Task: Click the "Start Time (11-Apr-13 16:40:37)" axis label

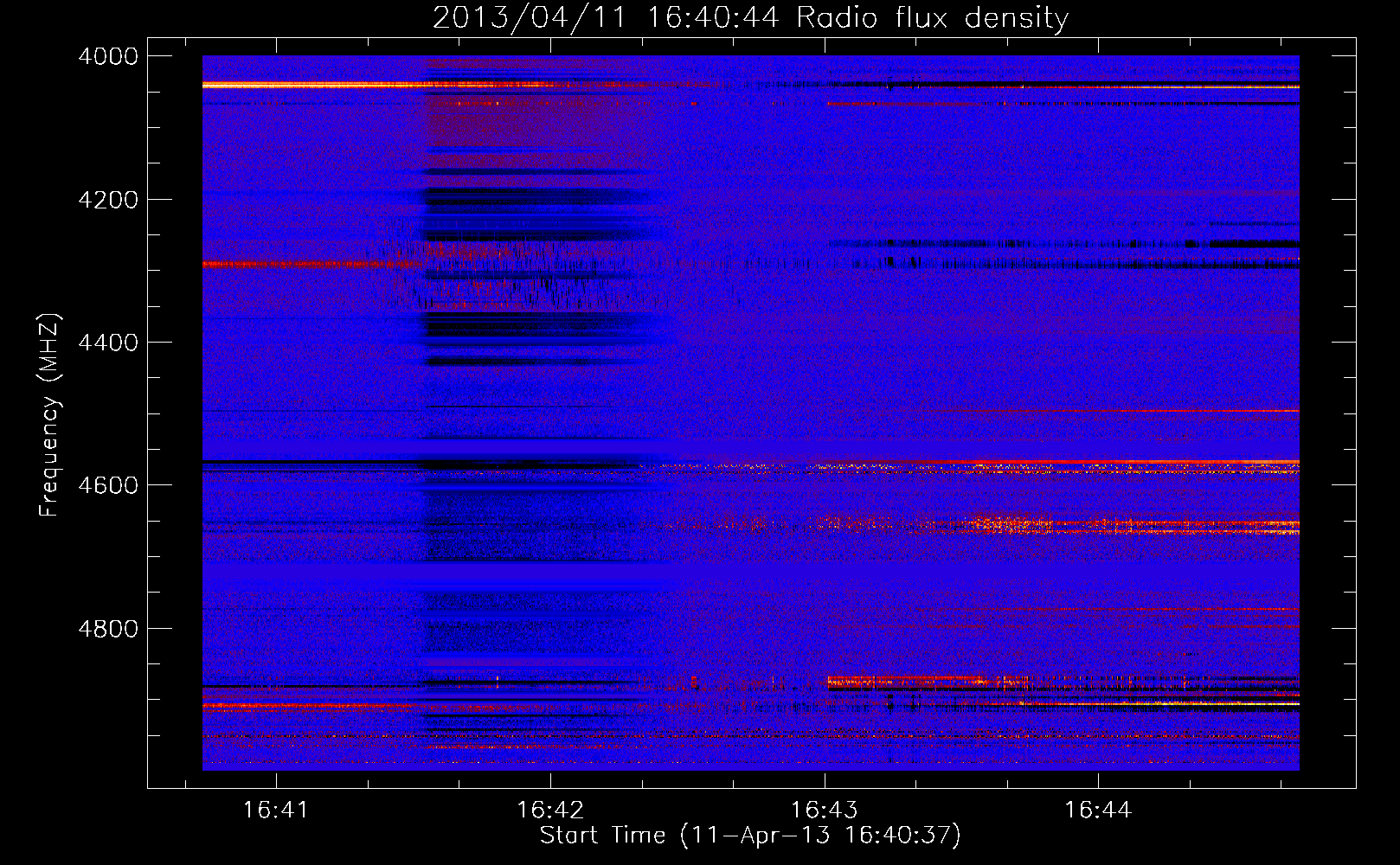Action: tap(750, 836)
